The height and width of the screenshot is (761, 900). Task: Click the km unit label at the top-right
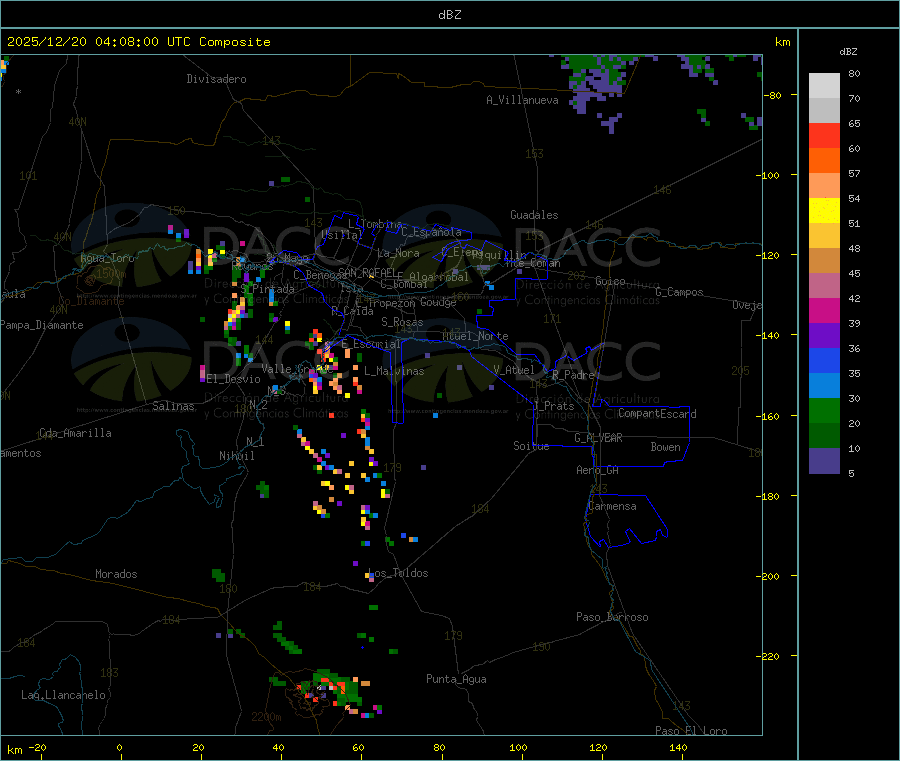tap(783, 42)
